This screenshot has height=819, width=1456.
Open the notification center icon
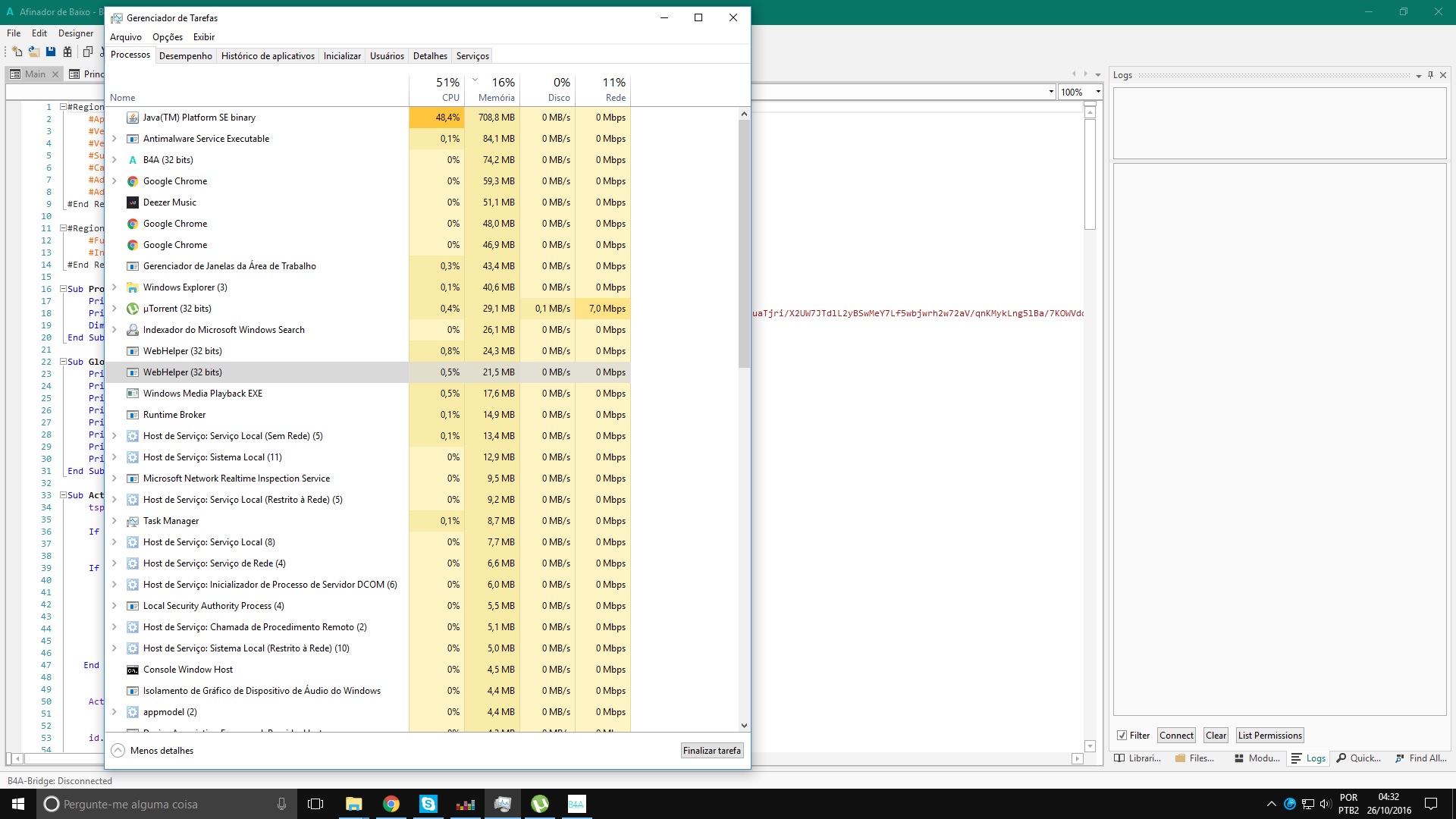[x=1431, y=804]
